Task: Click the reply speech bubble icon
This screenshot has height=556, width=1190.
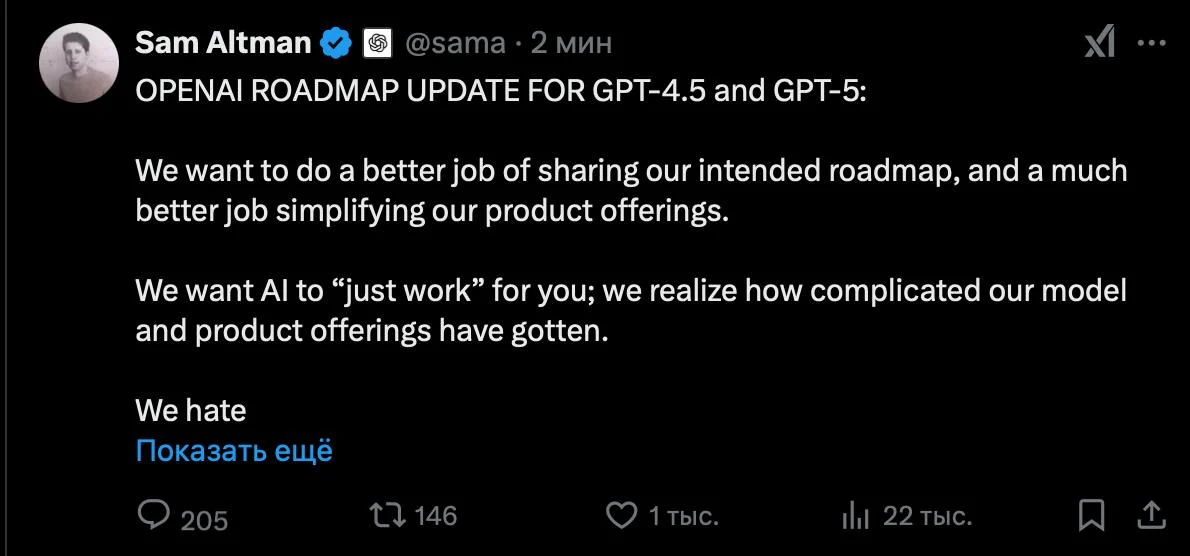Action: pos(153,515)
